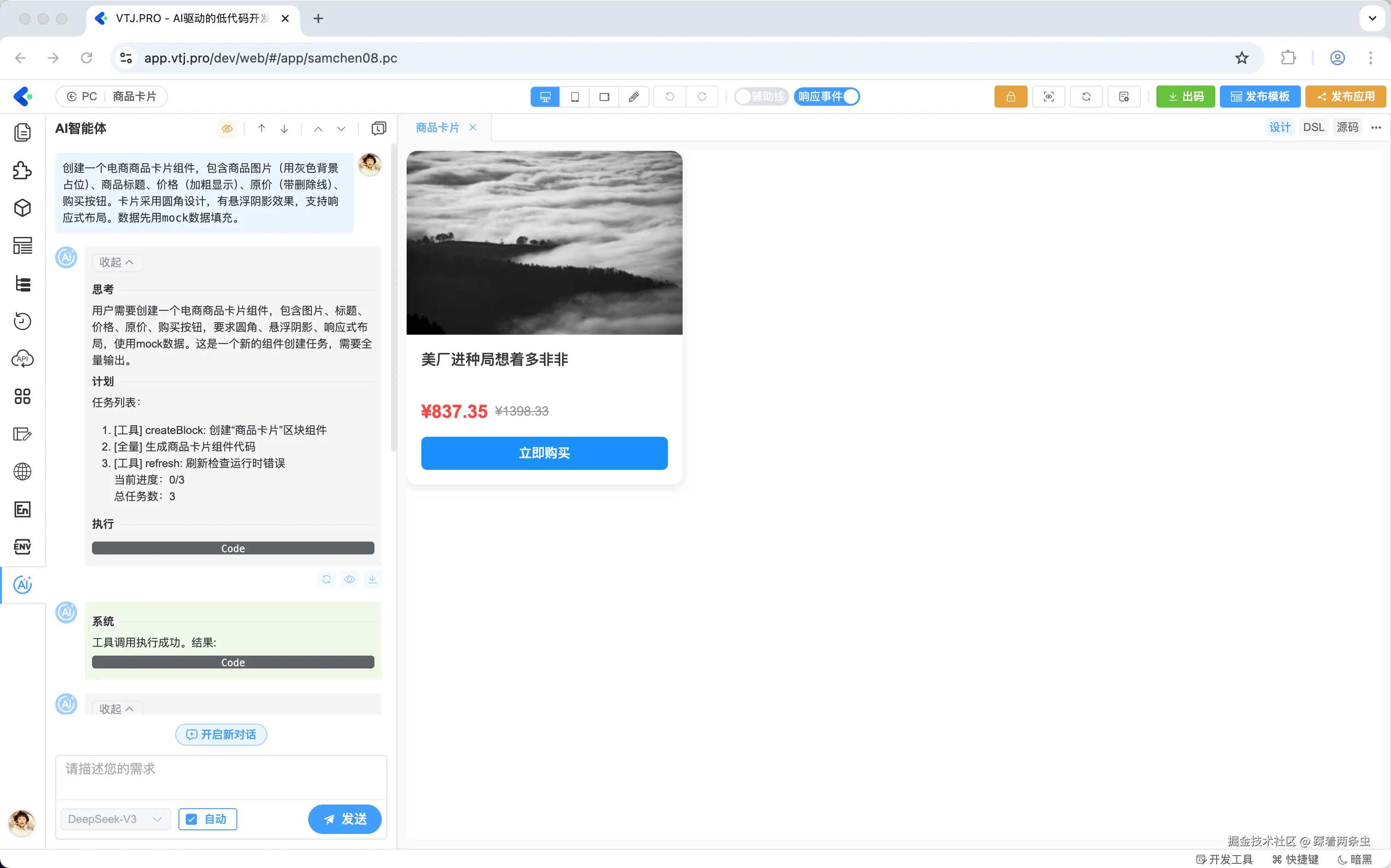Screen dimensions: 1391x868
Task: Click the orange lock icon button
Action: (1010, 97)
